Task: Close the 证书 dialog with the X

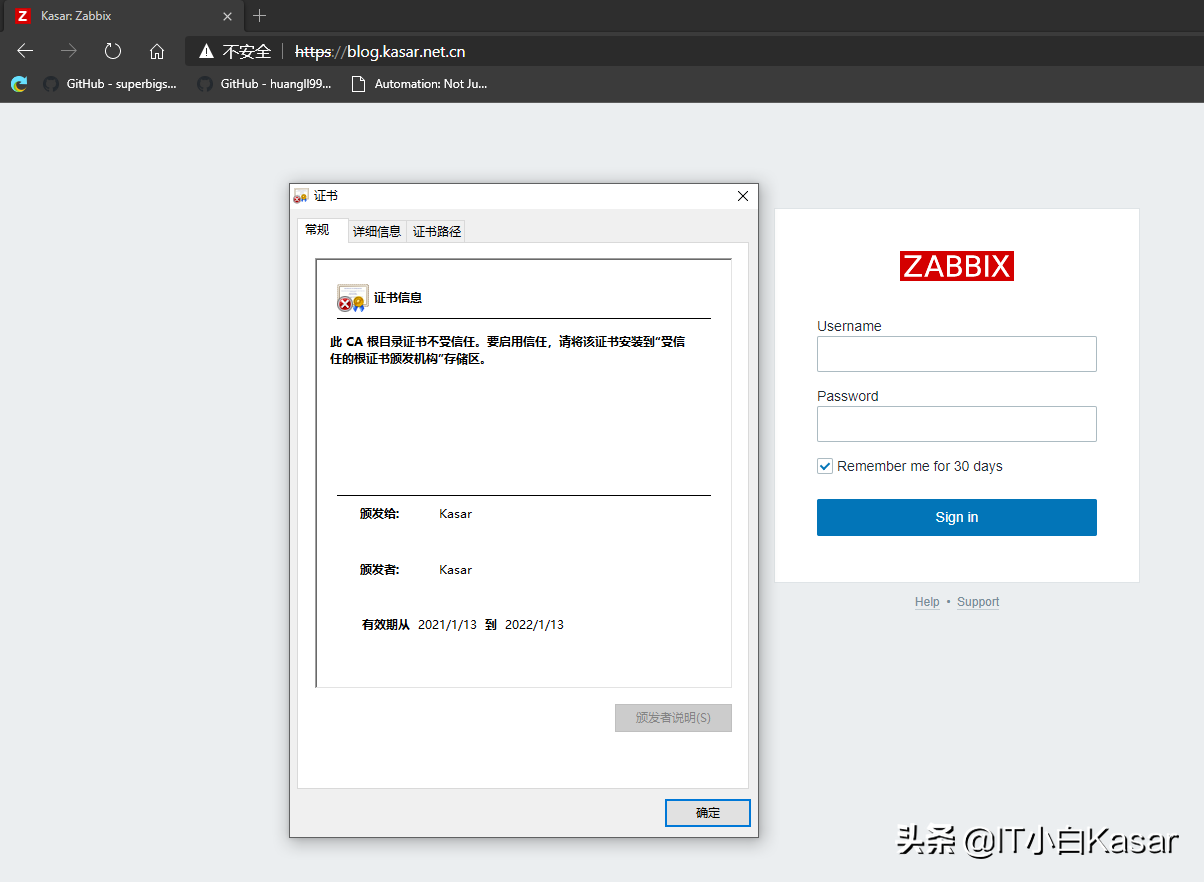Action: click(x=743, y=196)
